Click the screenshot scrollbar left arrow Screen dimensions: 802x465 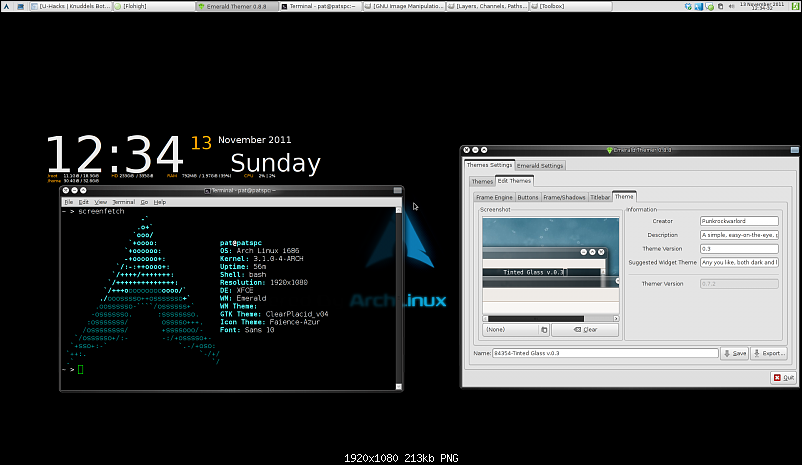pyautogui.click(x=485, y=319)
